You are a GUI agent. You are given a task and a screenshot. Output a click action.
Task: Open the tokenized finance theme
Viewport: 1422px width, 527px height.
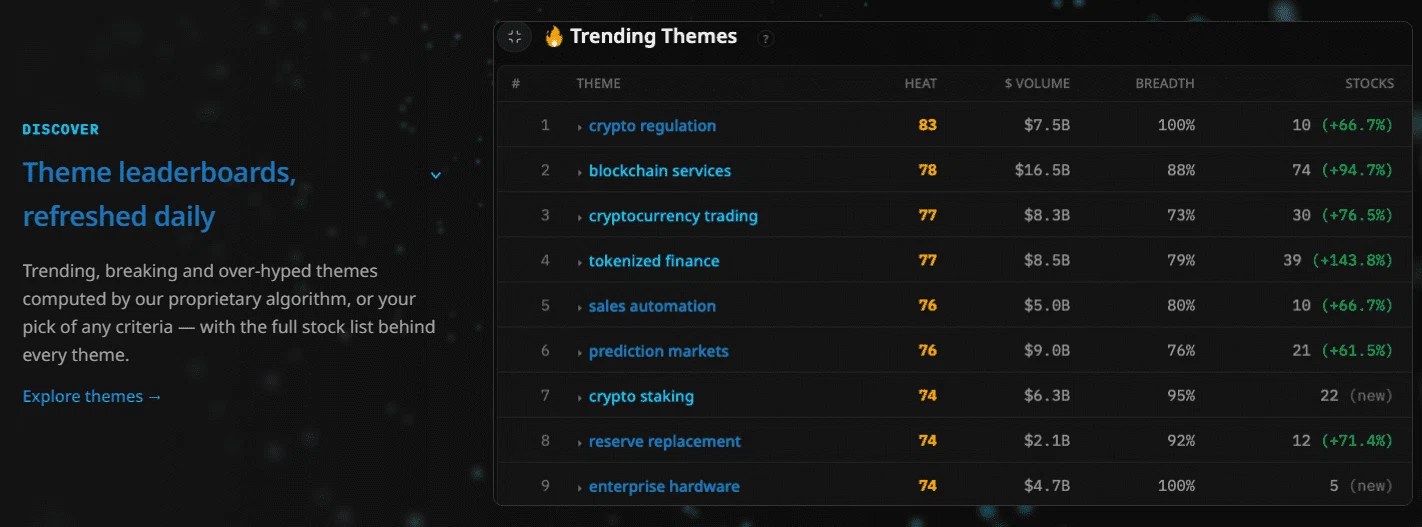click(654, 261)
